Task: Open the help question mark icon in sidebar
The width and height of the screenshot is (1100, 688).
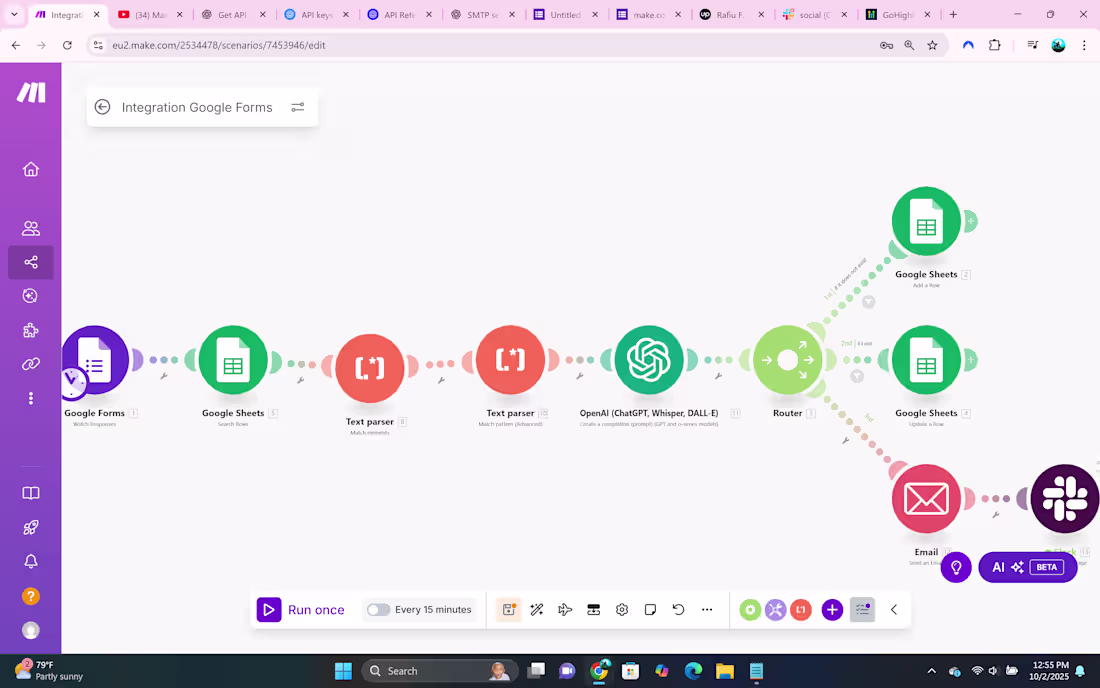Action: [x=30, y=596]
